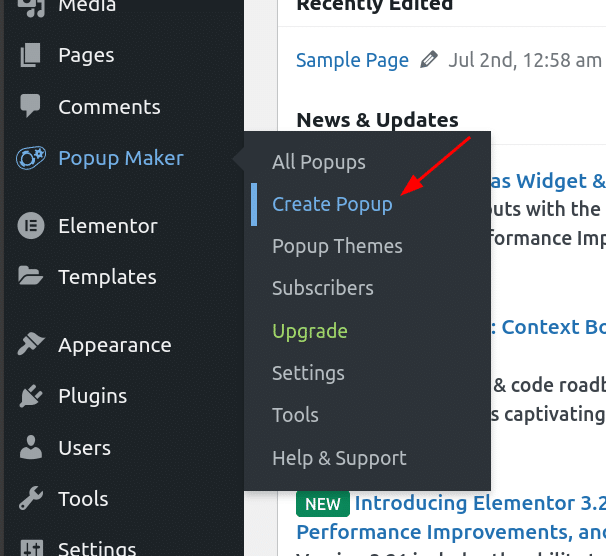
Task: Open Popup Themes from the submenu
Action: (x=337, y=247)
